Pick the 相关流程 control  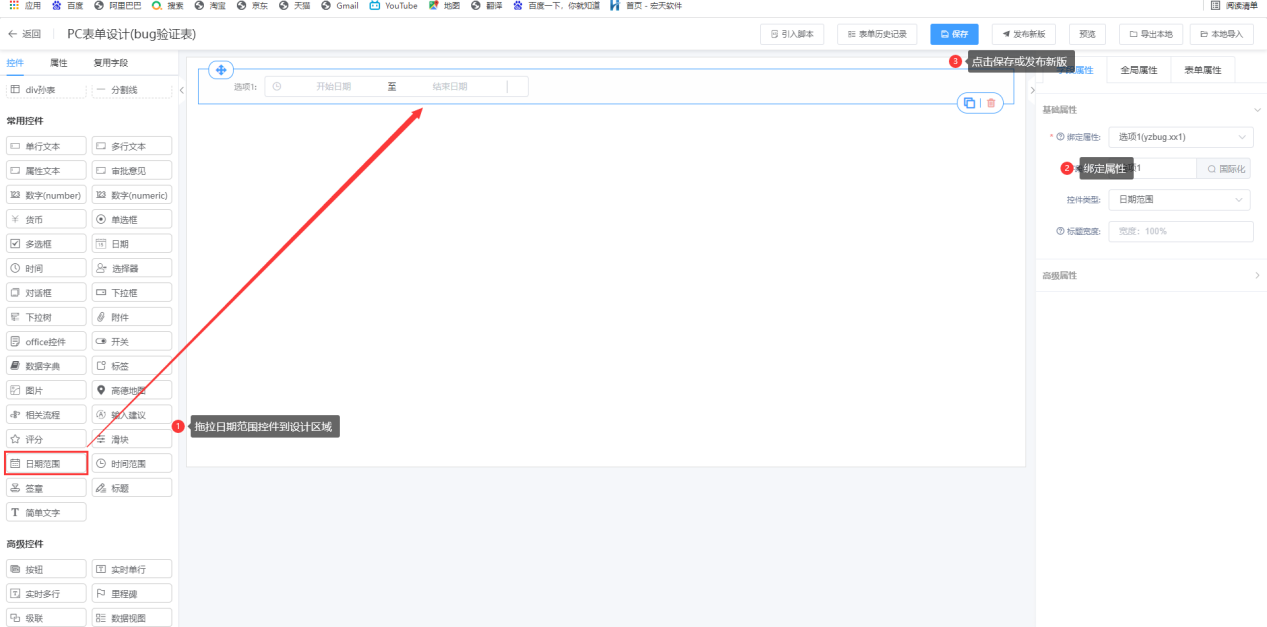pos(46,415)
